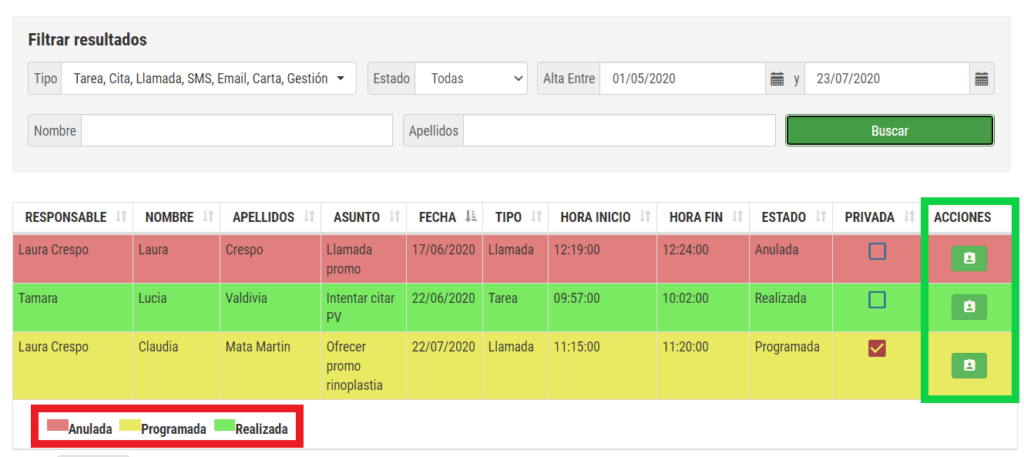The height and width of the screenshot is (457, 1024).
Task: Click the Nombre text field
Action: (236, 130)
